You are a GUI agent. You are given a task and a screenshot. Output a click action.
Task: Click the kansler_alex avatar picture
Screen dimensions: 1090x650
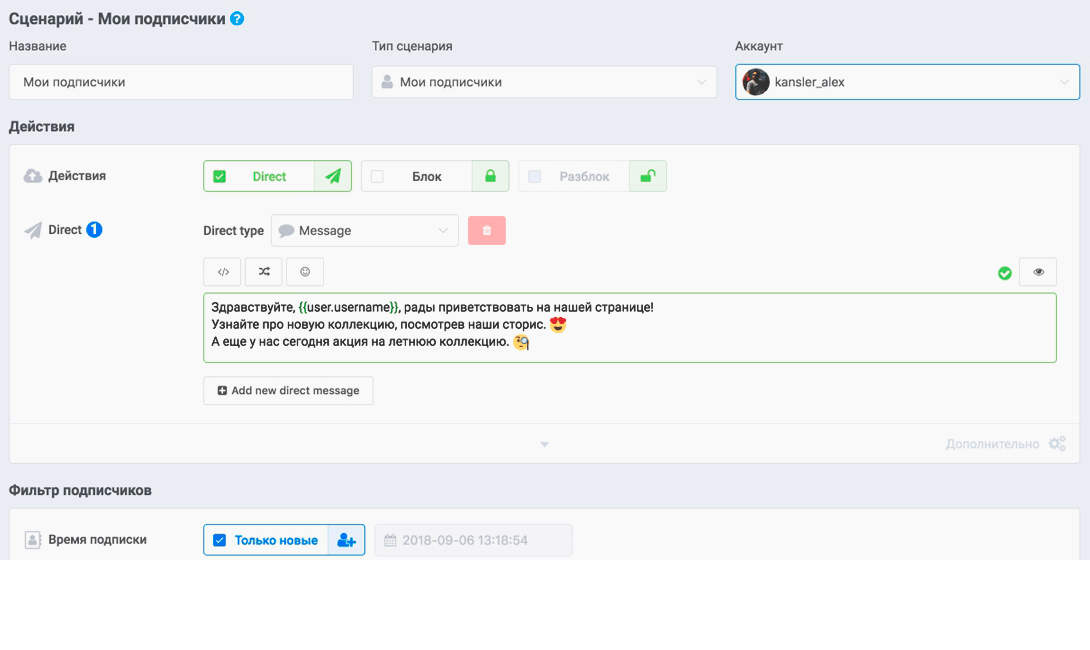756,82
